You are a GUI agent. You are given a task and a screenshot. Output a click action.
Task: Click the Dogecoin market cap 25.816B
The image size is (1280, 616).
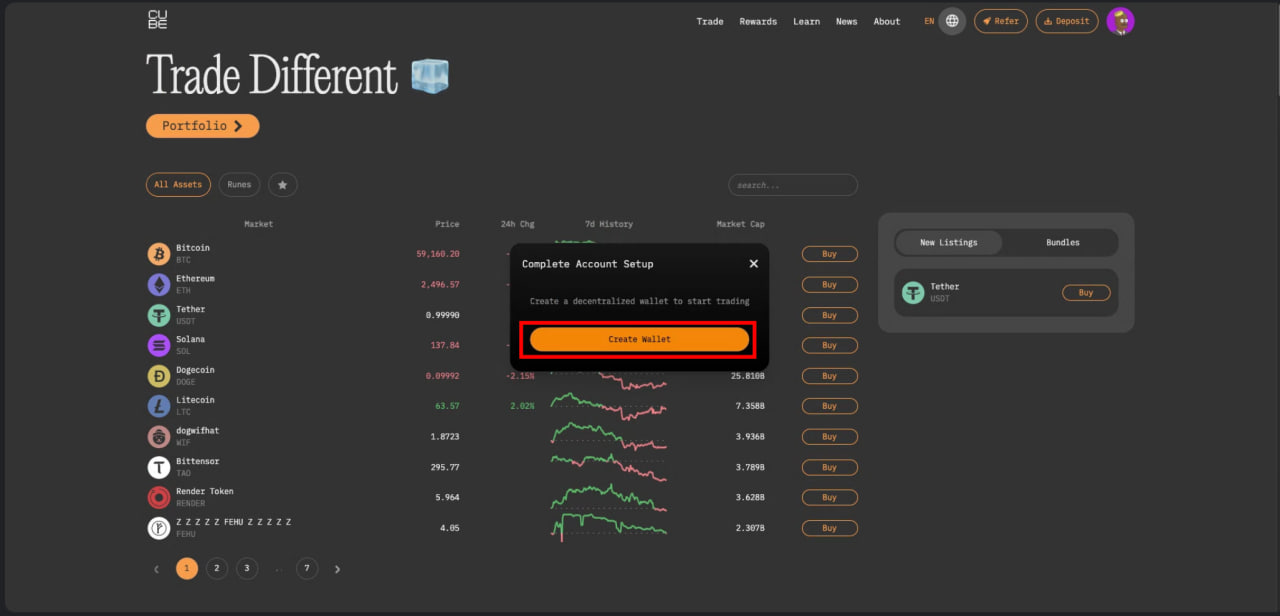748,376
